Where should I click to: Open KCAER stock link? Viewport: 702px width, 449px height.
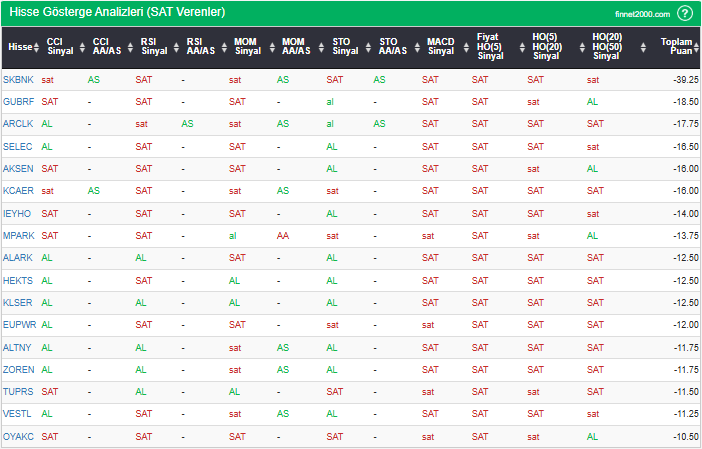[18, 191]
